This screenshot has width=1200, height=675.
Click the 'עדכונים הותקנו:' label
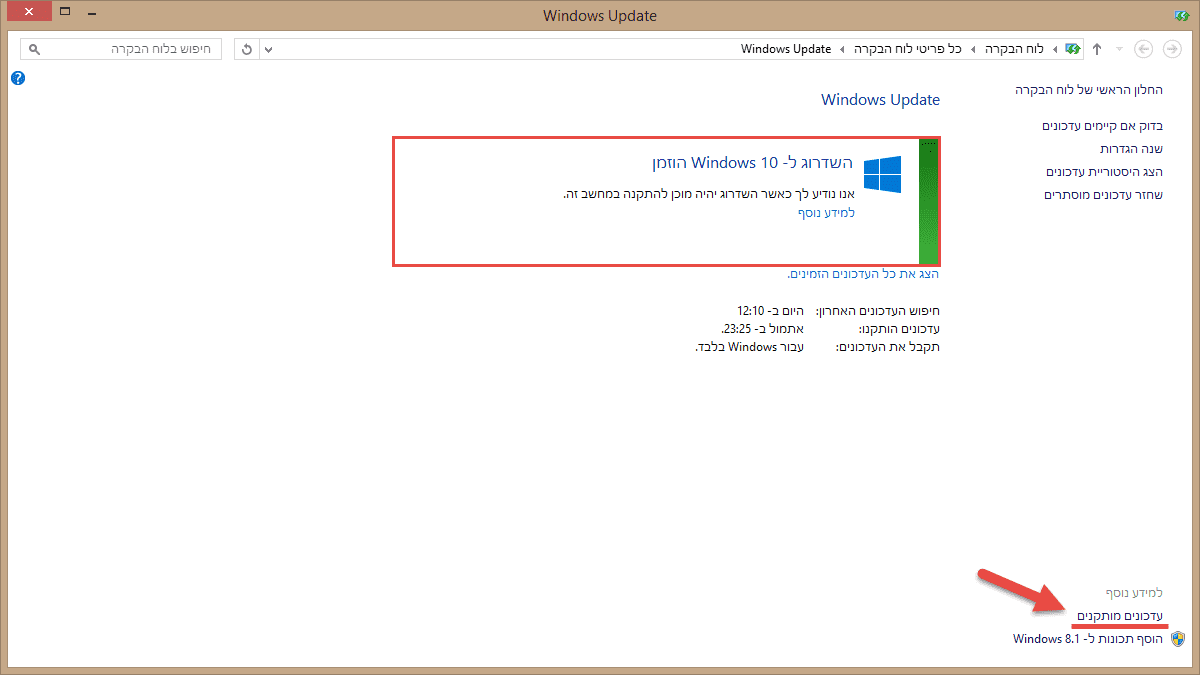click(x=900, y=329)
